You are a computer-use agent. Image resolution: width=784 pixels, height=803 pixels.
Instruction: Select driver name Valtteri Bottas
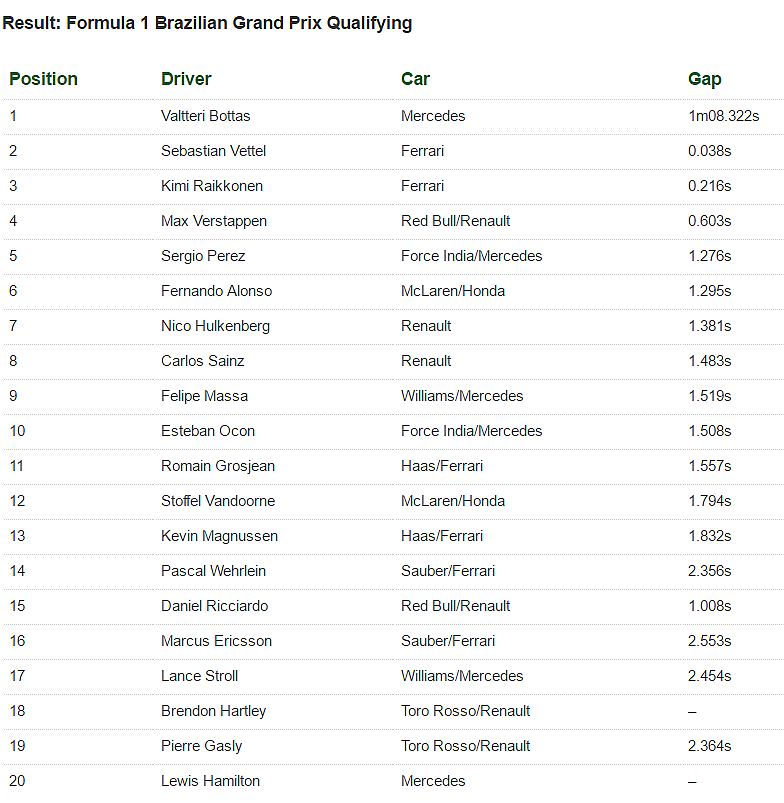(205, 116)
